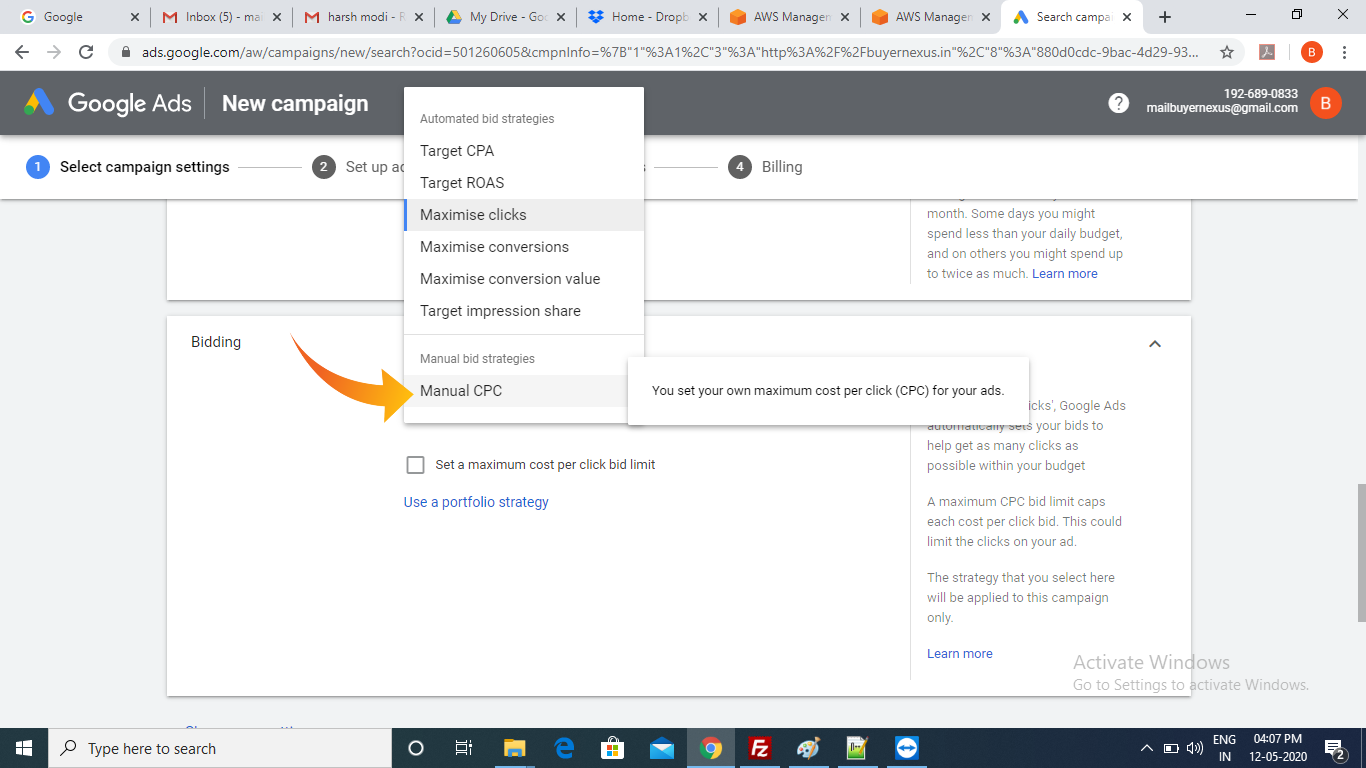Open the Windows notification center
The width and height of the screenshot is (1366, 768).
[x=1335, y=748]
